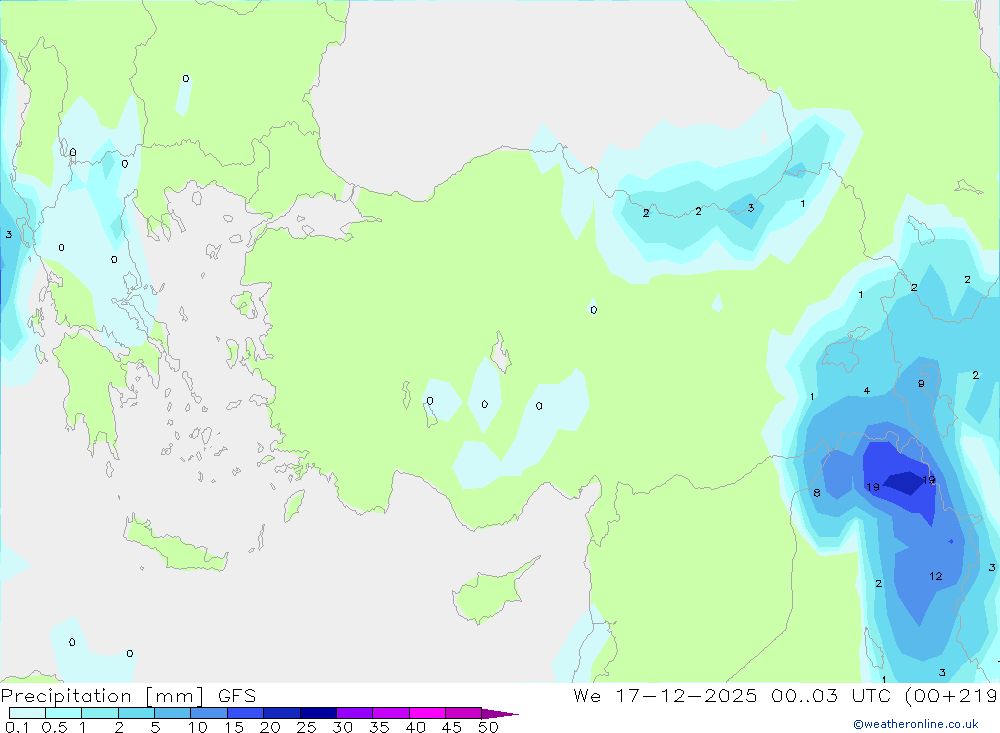The image size is (1000, 733).
Task: Click the legend scale label "30"
Action: point(342,727)
